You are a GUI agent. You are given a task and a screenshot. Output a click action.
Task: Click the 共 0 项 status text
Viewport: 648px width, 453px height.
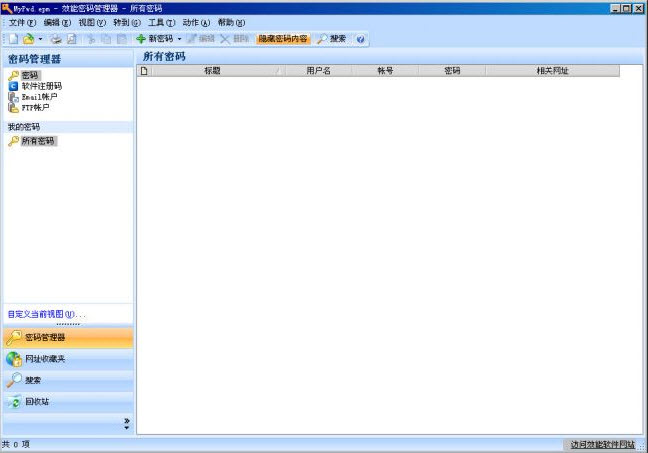[16, 444]
